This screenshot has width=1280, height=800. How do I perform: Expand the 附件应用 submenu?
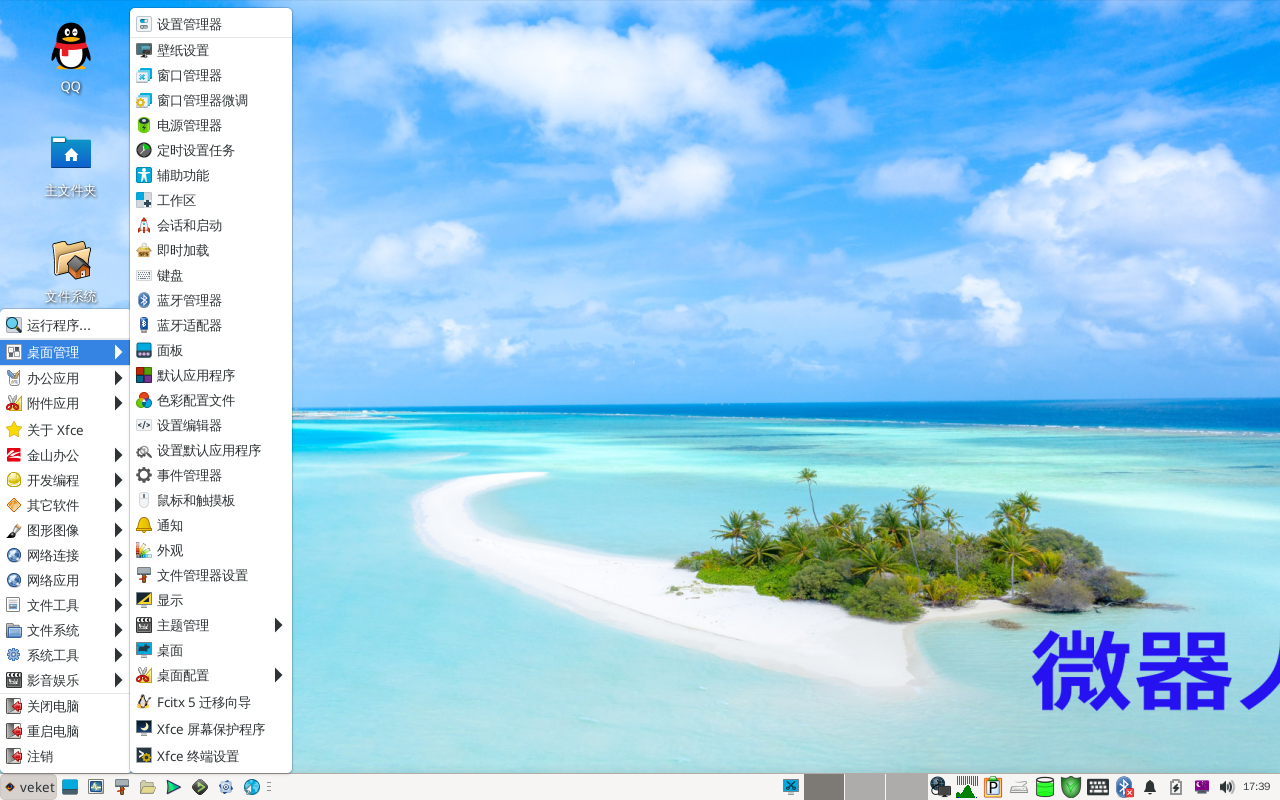tap(66, 403)
